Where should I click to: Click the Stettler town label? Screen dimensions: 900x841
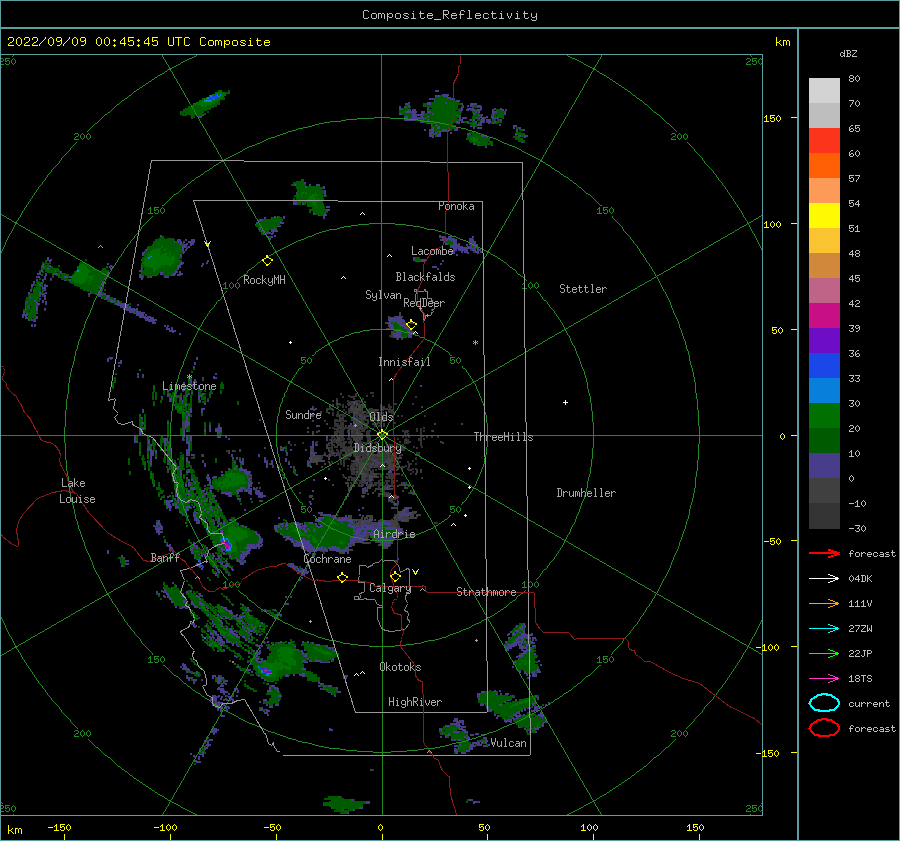[x=583, y=289]
